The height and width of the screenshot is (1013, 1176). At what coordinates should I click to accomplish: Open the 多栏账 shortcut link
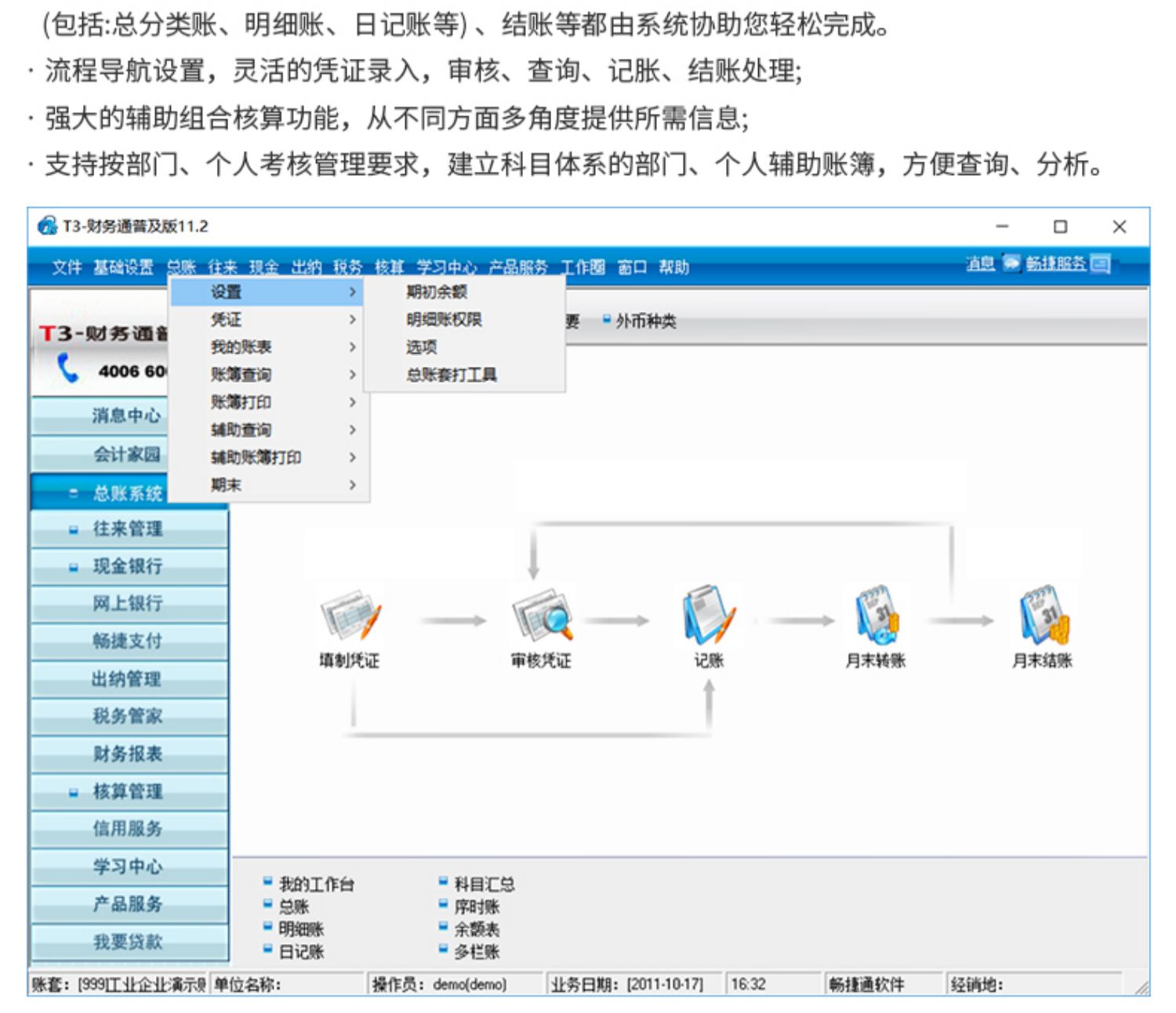click(477, 952)
